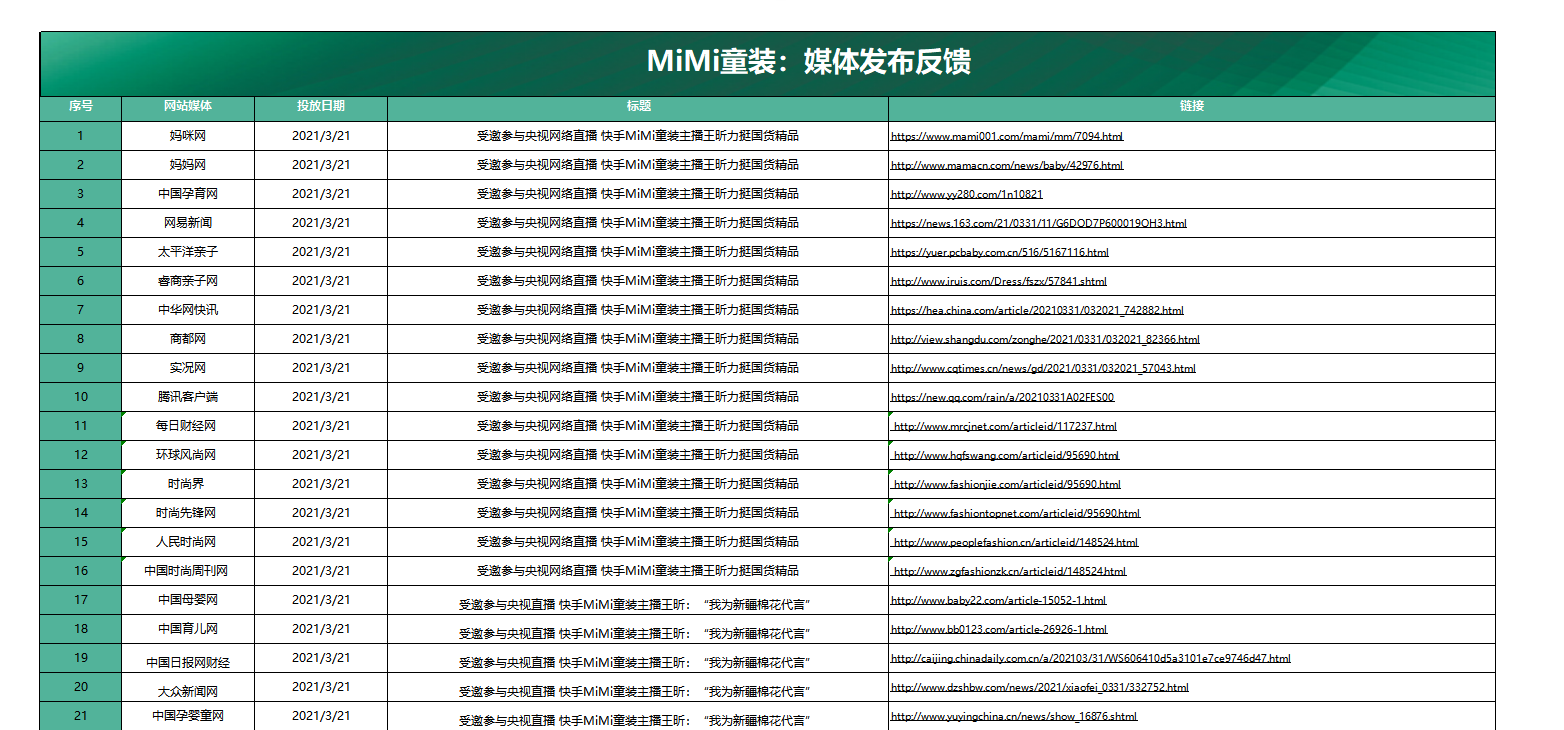This screenshot has height=730, width=1564.
Task: Select the 网易新闻 media name cell
Action: 188,223
